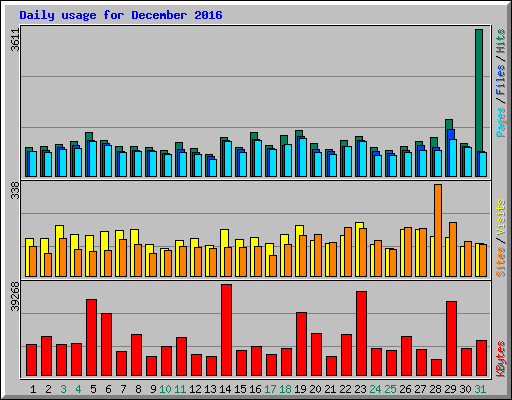
Task: Click the 'Visits' legend label
Action: pyautogui.click(x=501, y=217)
